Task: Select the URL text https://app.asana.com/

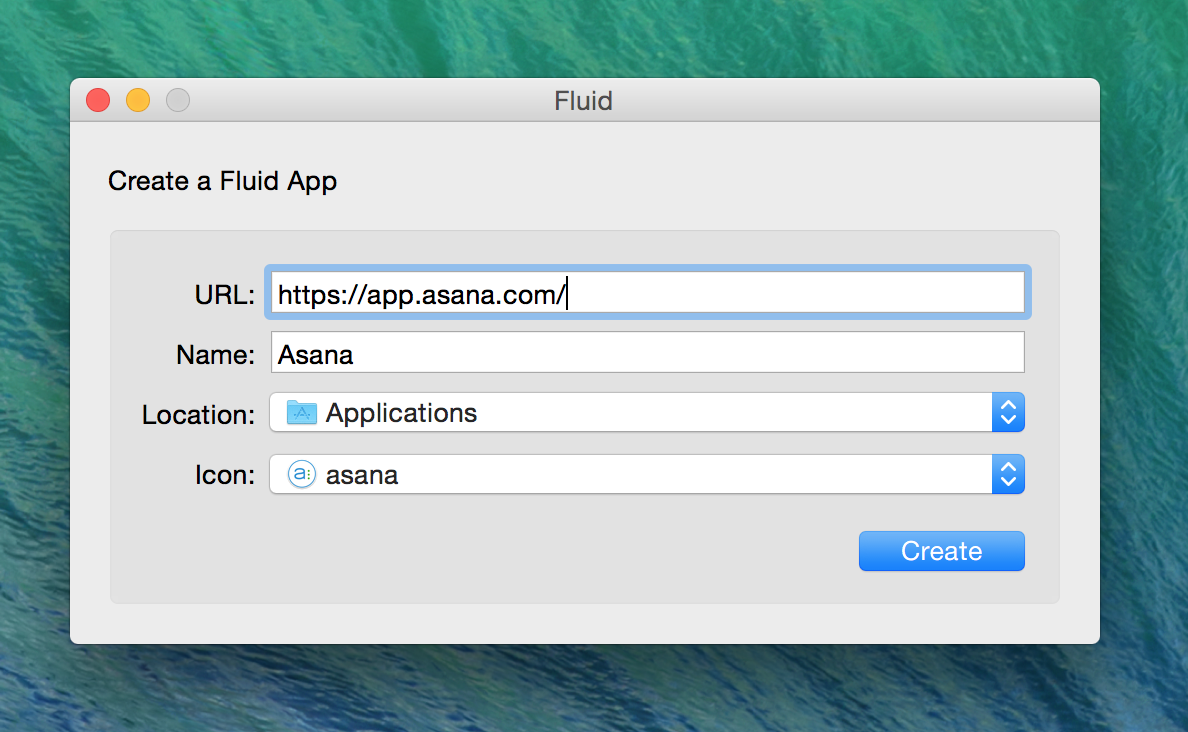Action: coord(421,293)
